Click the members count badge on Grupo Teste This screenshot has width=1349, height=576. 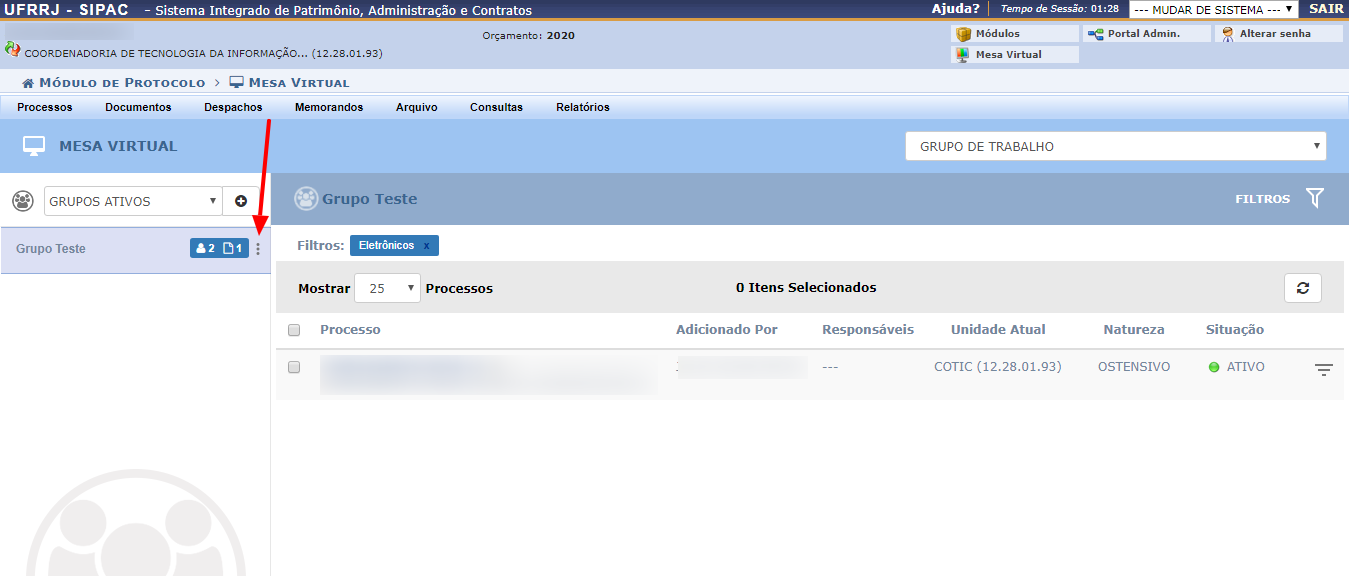click(x=205, y=249)
